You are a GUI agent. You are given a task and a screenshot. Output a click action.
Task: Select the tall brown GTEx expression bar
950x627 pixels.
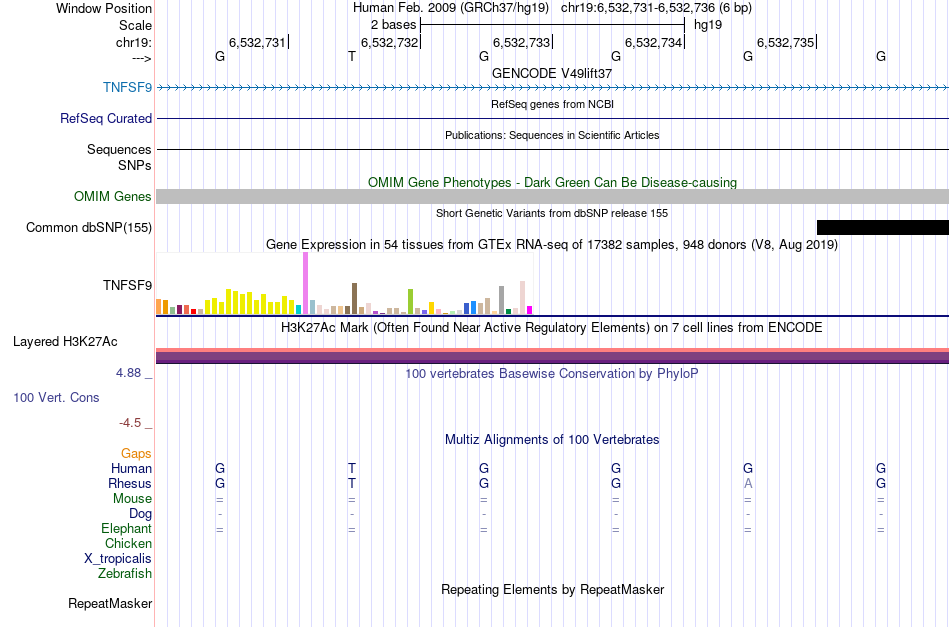pyautogui.click(x=354, y=299)
